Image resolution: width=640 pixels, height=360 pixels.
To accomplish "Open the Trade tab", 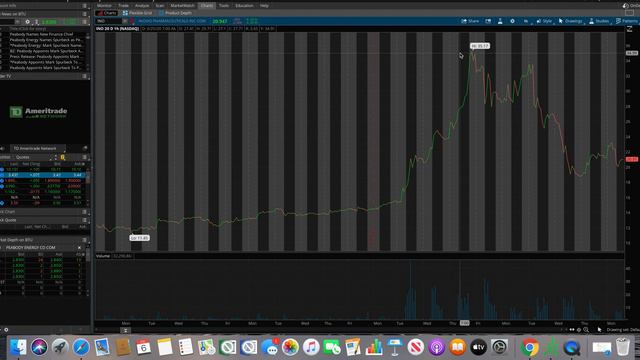I will tap(123, 6).
